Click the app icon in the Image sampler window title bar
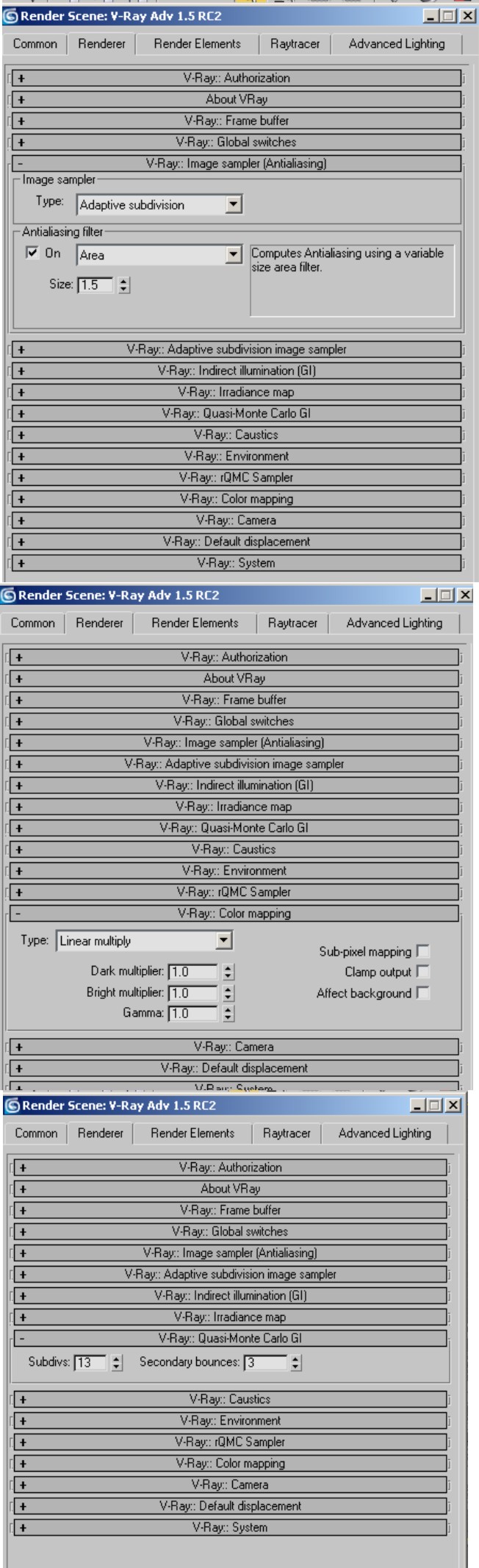Viewport: 479px width, 1568px height. [10, 16]
